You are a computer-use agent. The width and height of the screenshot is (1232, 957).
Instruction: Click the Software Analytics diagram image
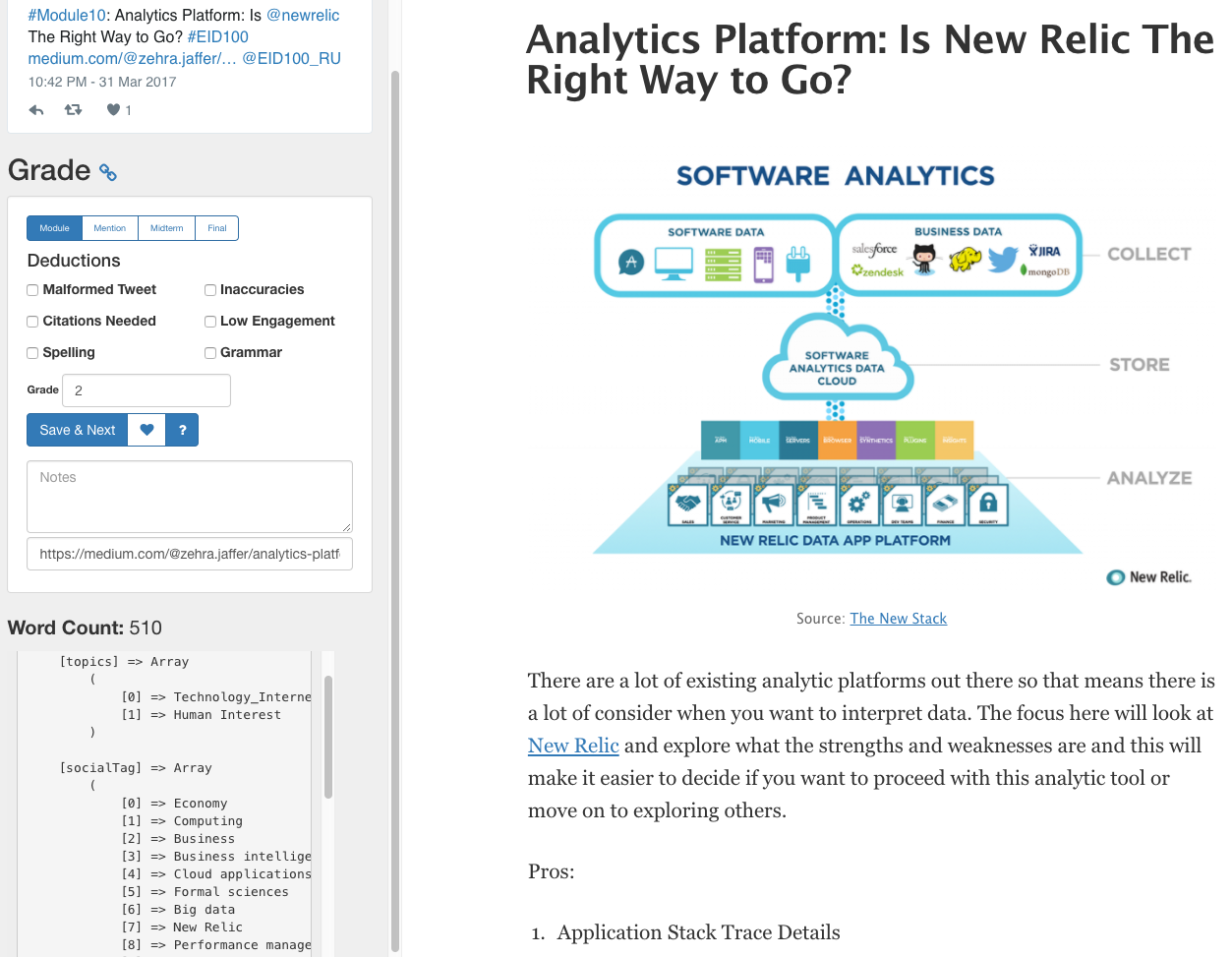[871, 373]
